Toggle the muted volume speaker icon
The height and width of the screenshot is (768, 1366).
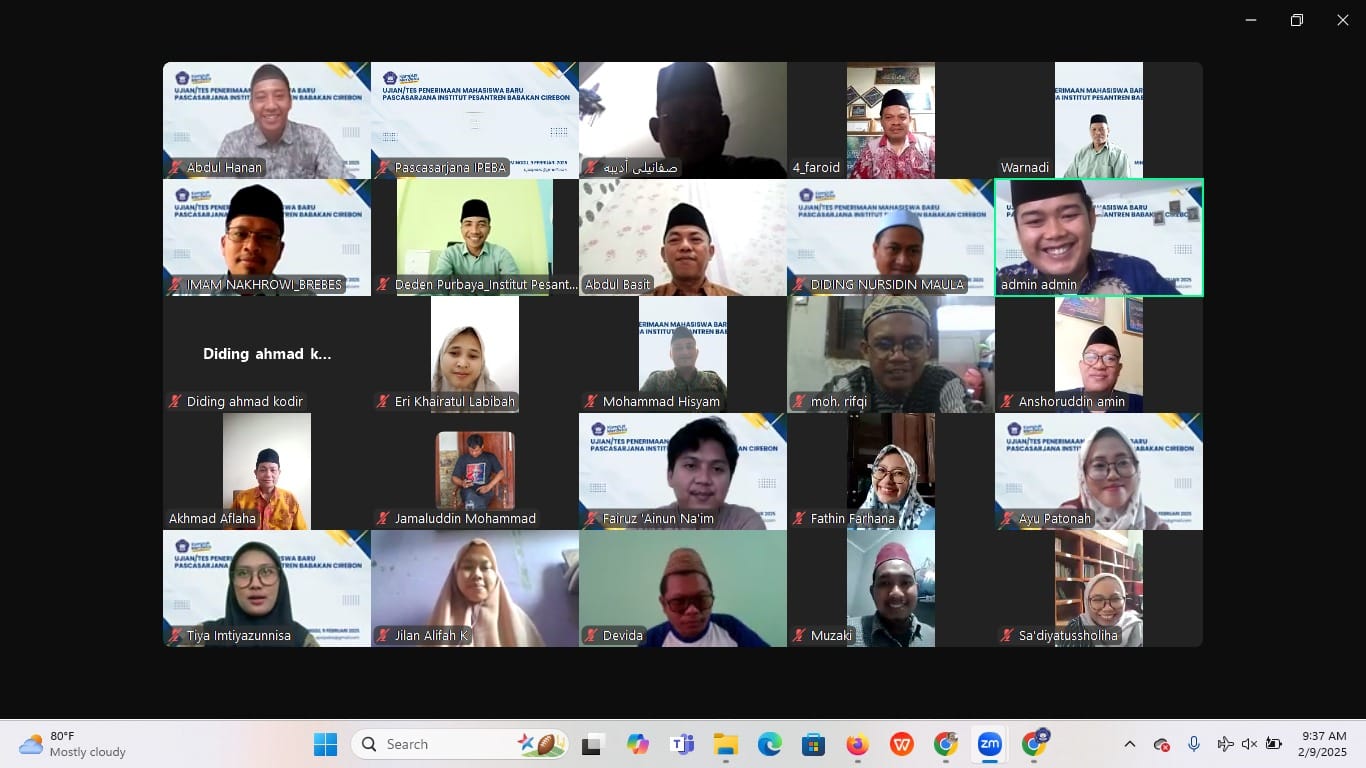[x=1249, y=744]
